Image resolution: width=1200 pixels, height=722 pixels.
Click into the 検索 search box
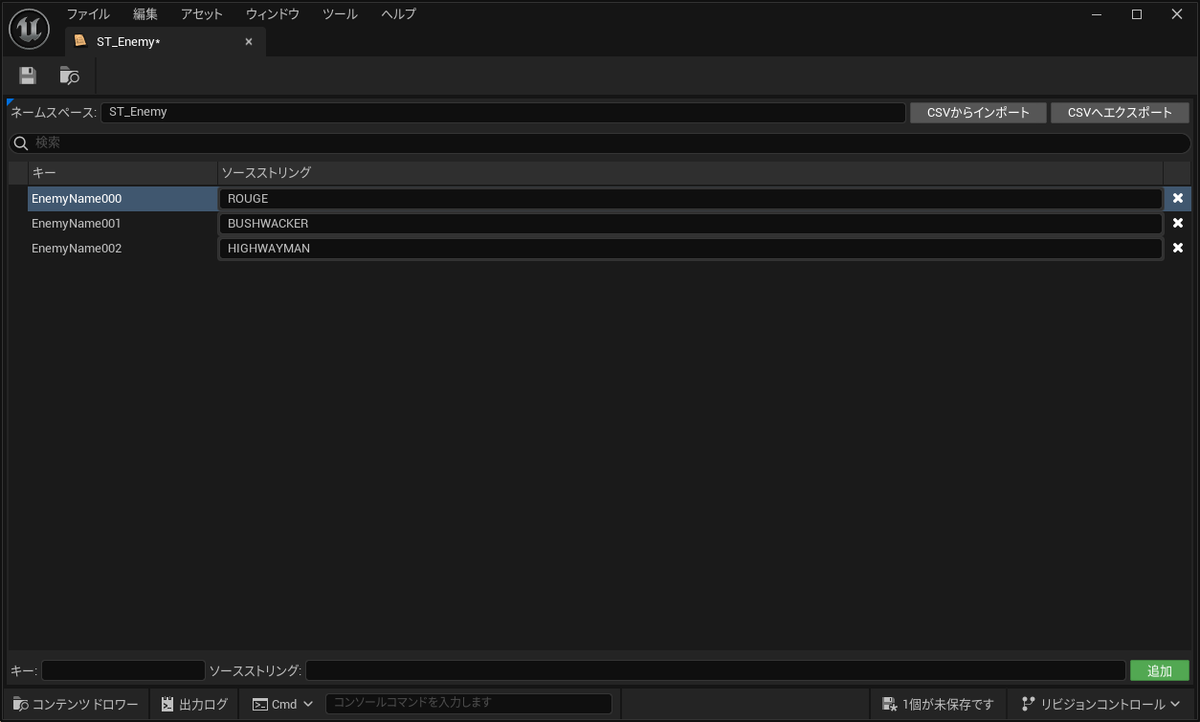tap(600, 143)
